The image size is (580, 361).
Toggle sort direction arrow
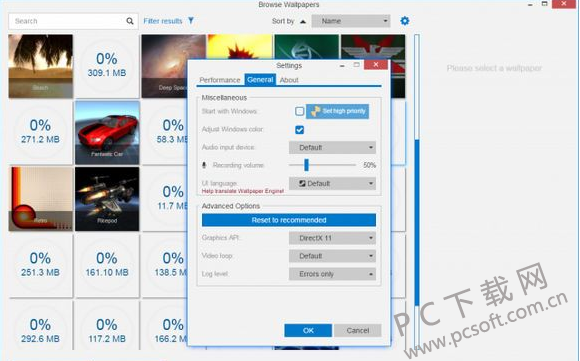click(x=303, y=21)
